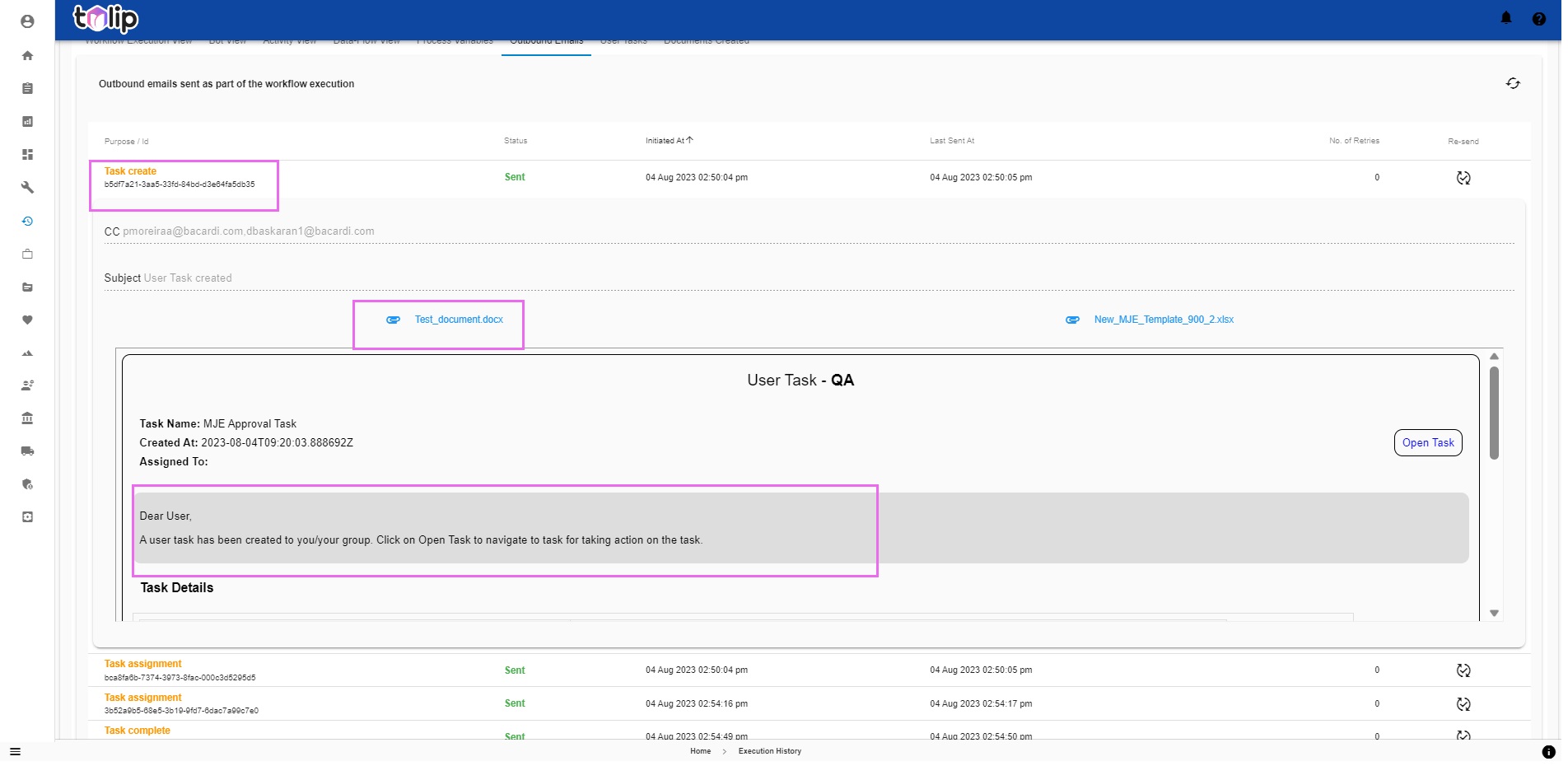This screenshot has height=766, width=1568.
Task: Select the execution history clock icon in sidebar
Action: [27, 221]
